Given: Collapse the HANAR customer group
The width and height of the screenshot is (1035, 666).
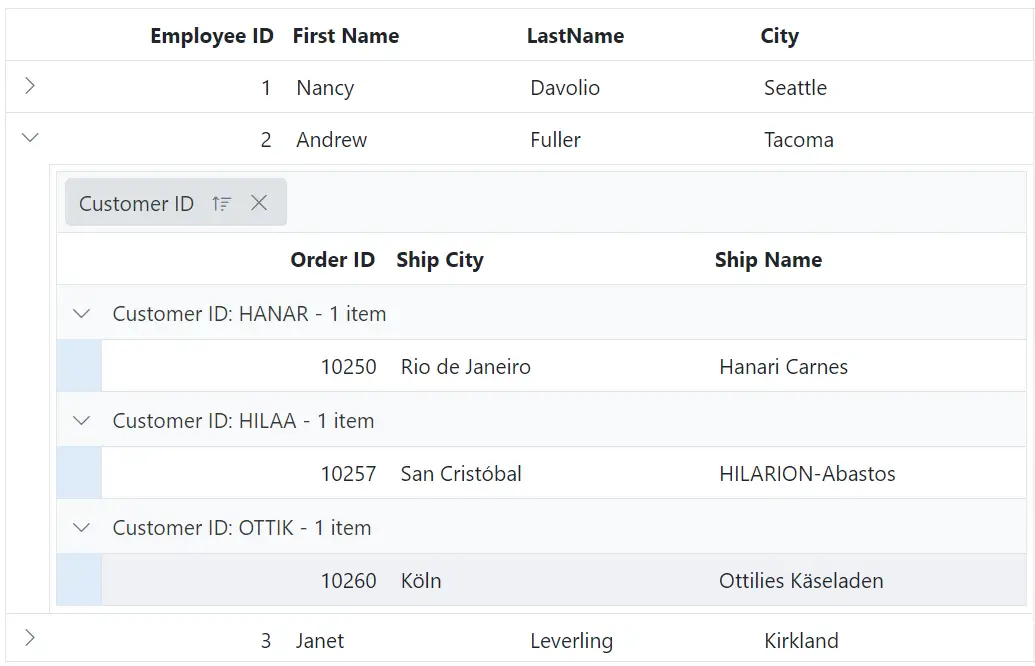Looking at the screenshot, I should (x=82, y=313).
